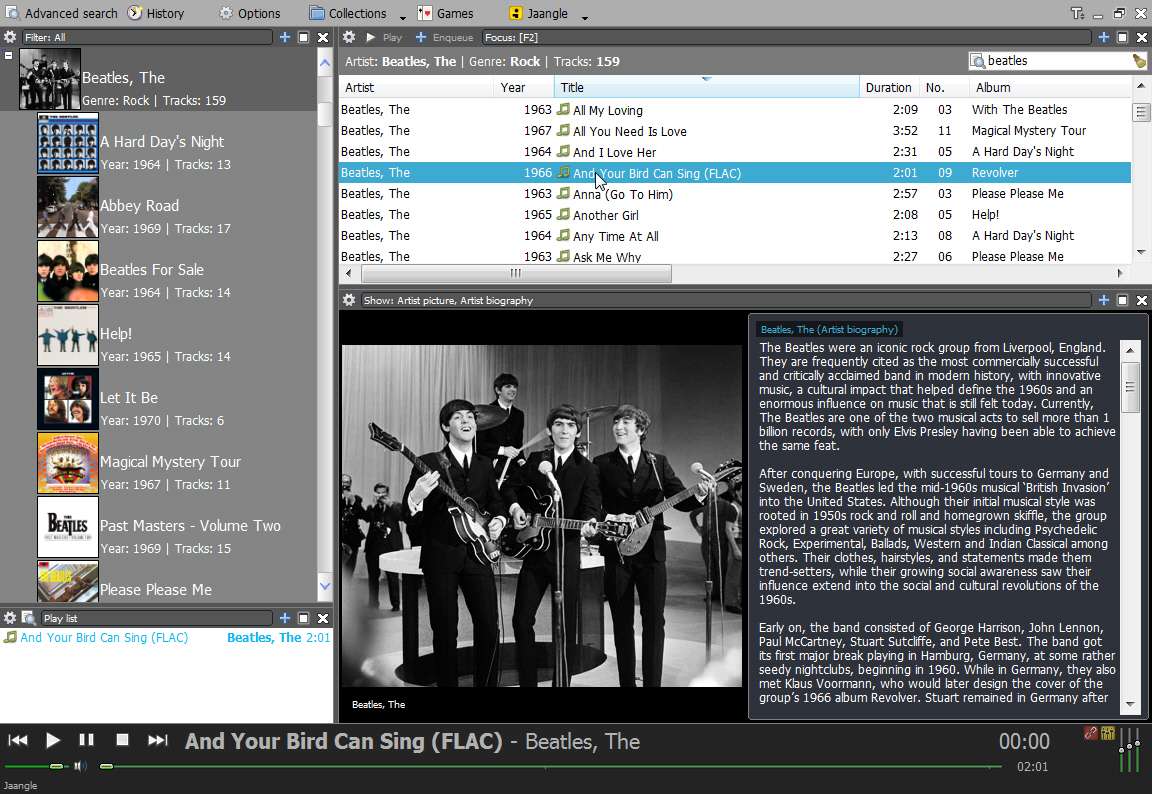Image resolution: width=1152 pixels, height=794 pixels.
Task: Mute audio with the speaker icon
Action: pos(80,766)
